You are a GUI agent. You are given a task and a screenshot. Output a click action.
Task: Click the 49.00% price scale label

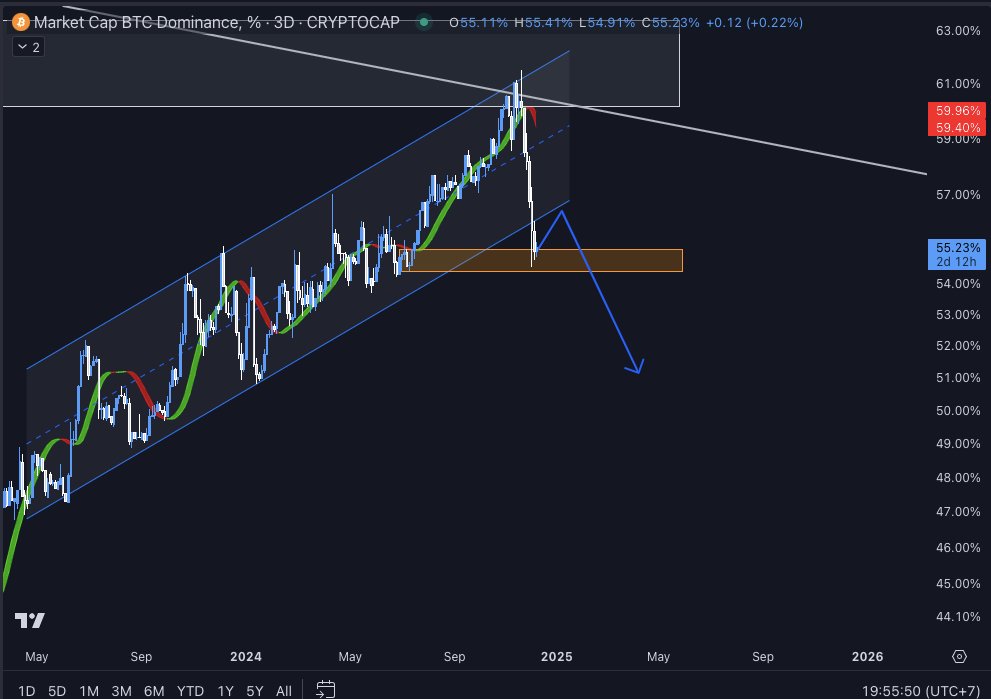point(958,444)
